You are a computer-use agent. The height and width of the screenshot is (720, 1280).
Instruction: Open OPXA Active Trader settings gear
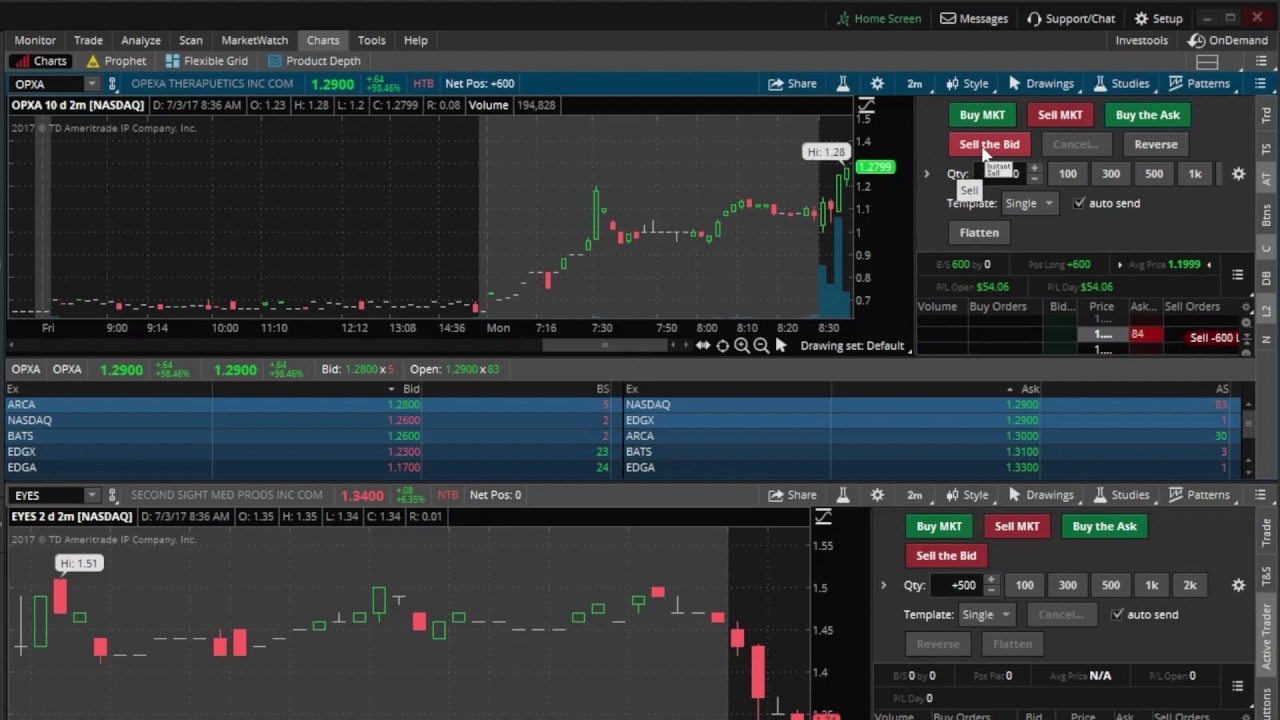pyautogui.click(x=1238, y=174)
